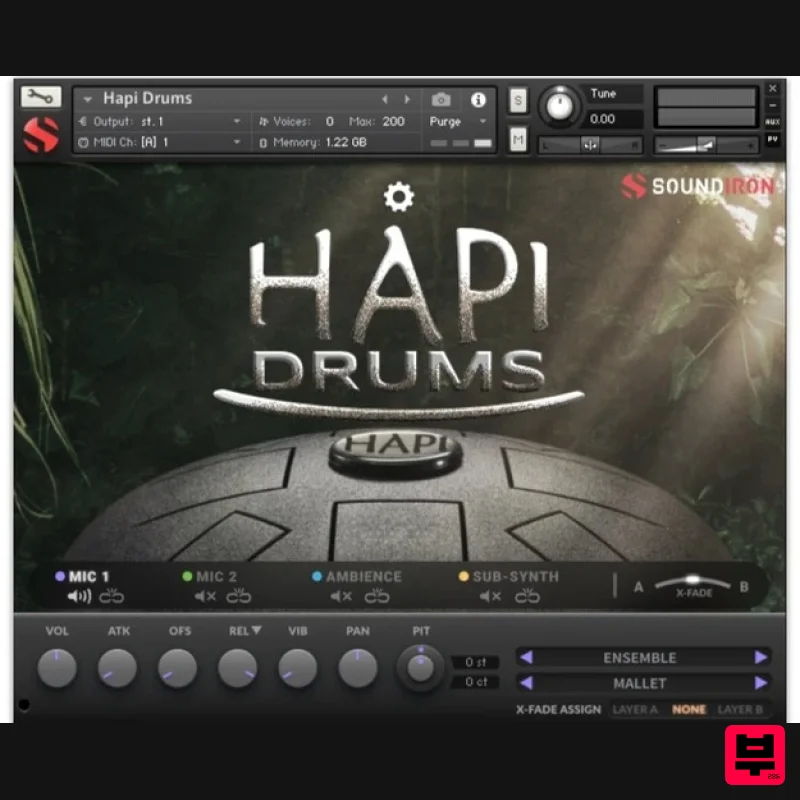Select next ENSEMBLE option right arrow

pyautogui.click(x=761, y=657)
